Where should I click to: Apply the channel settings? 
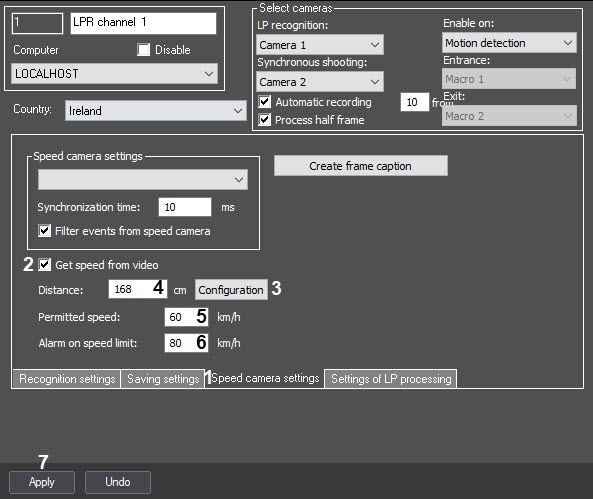pyautogui.click(x=42, y=482)
